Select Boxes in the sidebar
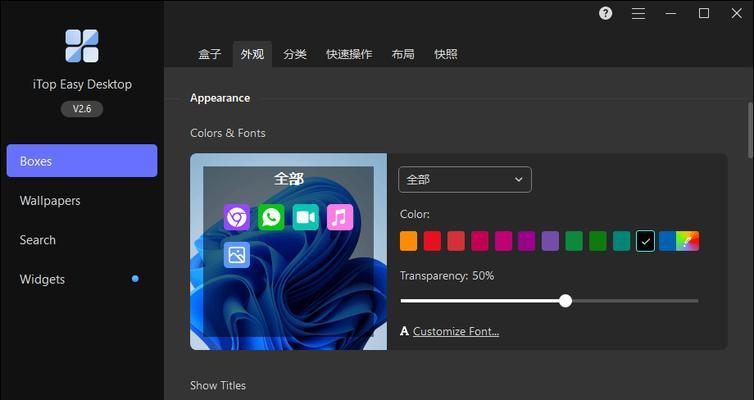The height and width of the screenshot is (400, 754). coord(82,161)
